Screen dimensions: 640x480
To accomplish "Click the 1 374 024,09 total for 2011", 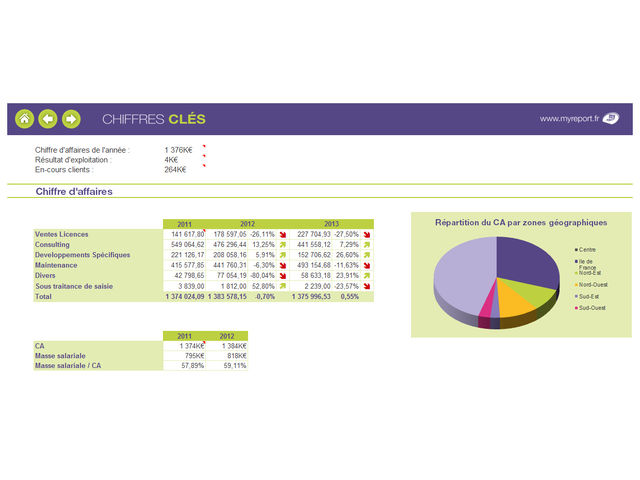I will (x=185, y=296).
